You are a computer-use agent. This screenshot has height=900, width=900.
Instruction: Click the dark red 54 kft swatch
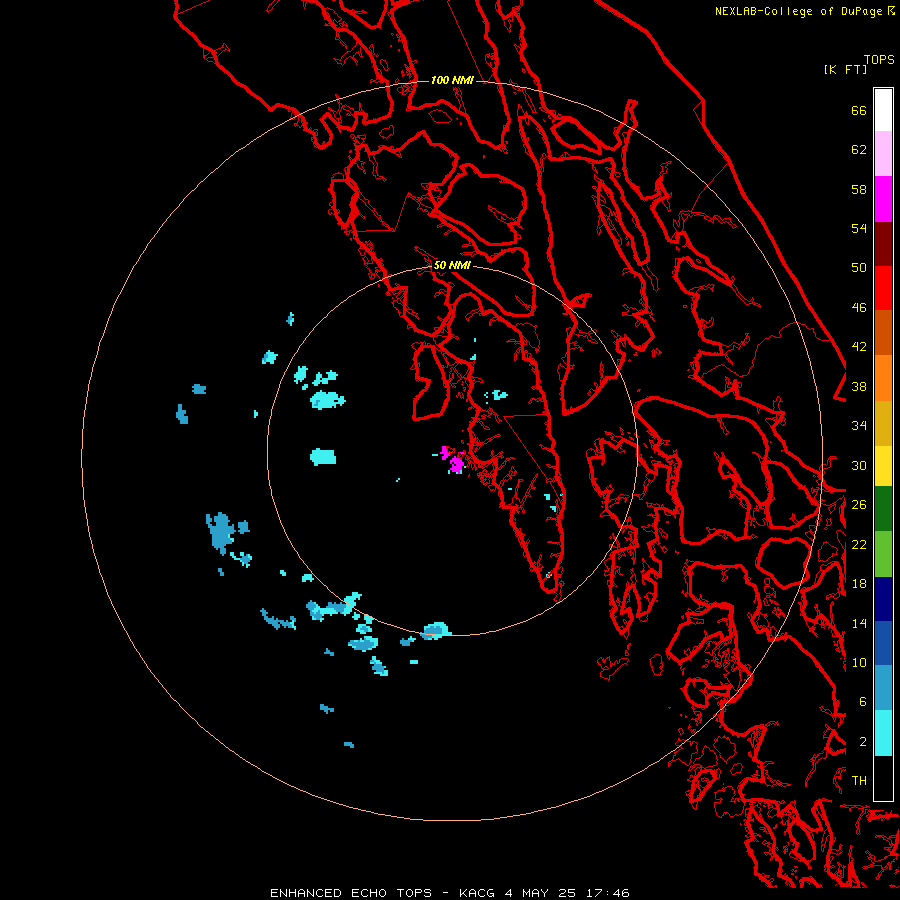point(883,243)
